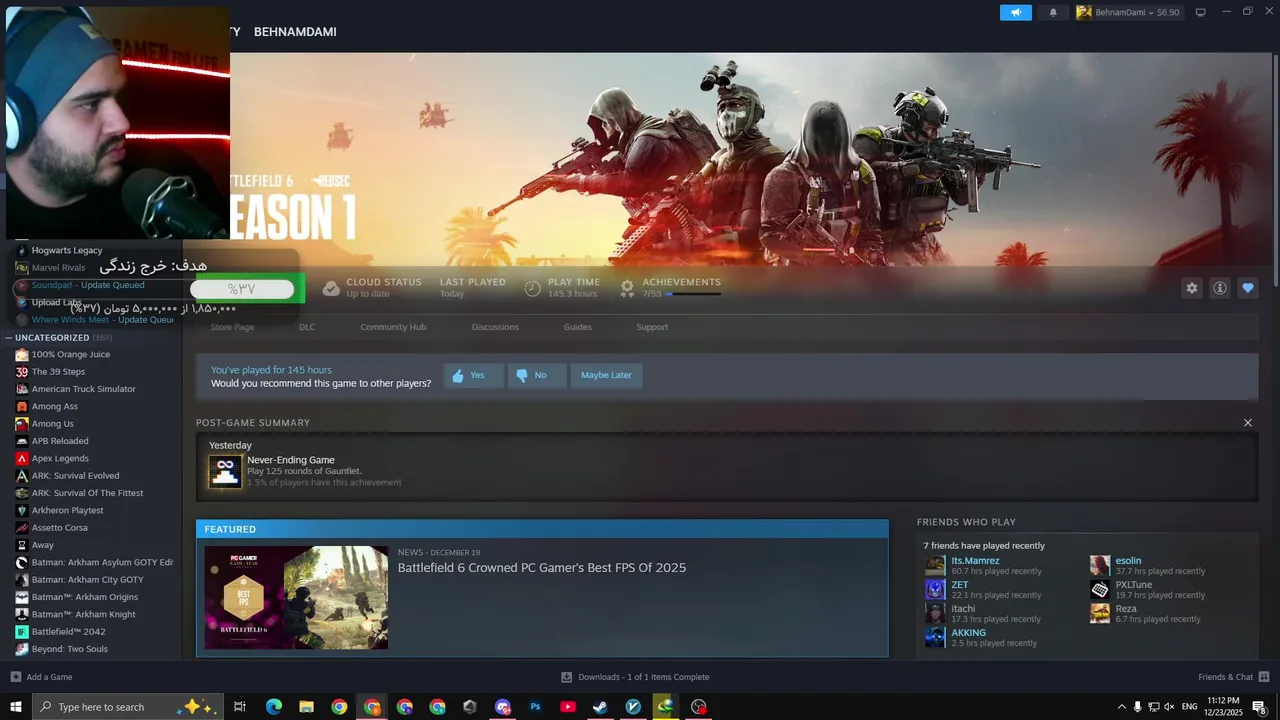Open File Explorer from the taskbar

click(x=306, y=707)
